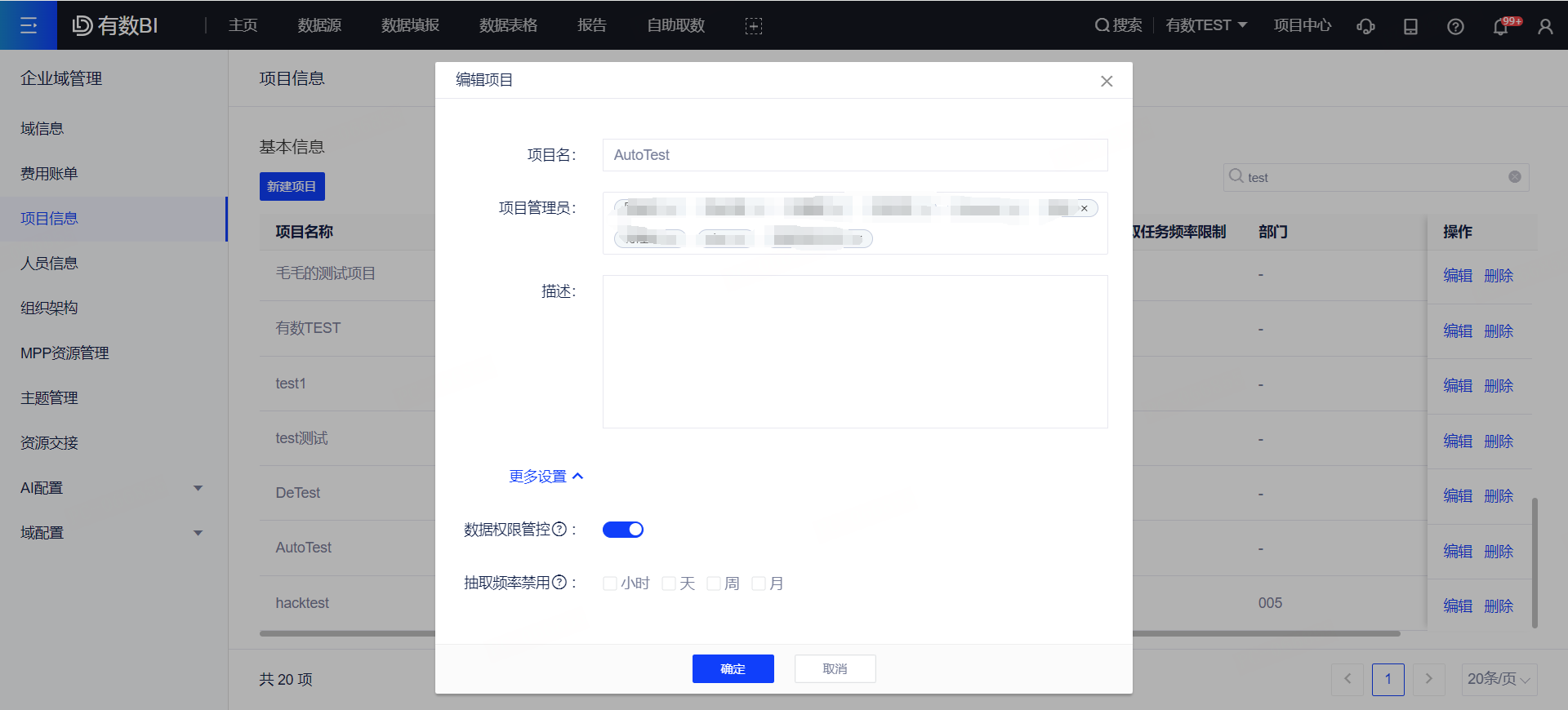Viewport: 1568px width, 710px height.
Task: Open the notifications bell icon
Action: click(1500, 26)
